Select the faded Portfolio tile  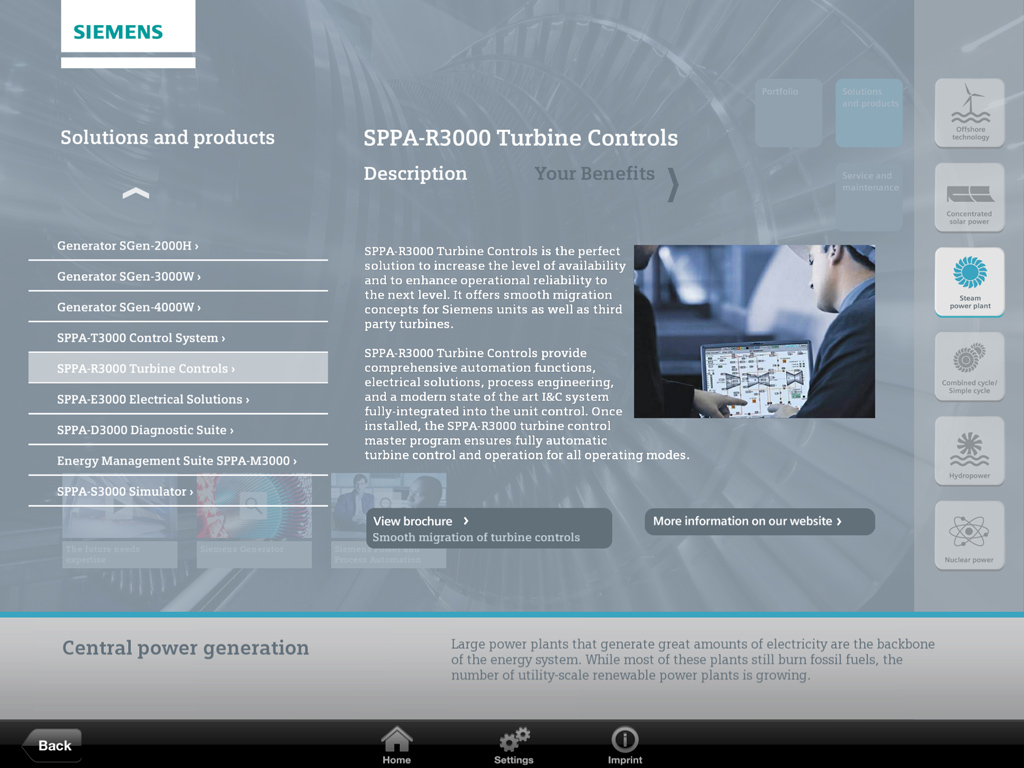[x=788, y=113]
